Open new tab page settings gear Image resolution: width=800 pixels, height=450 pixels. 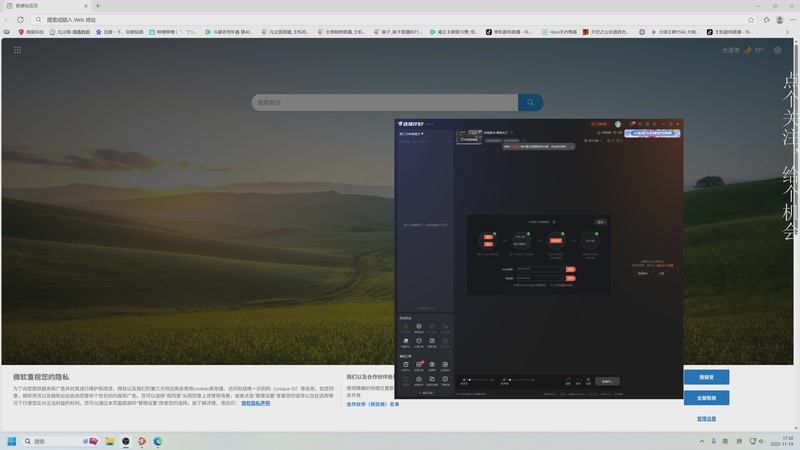click(x=778, y=50)
